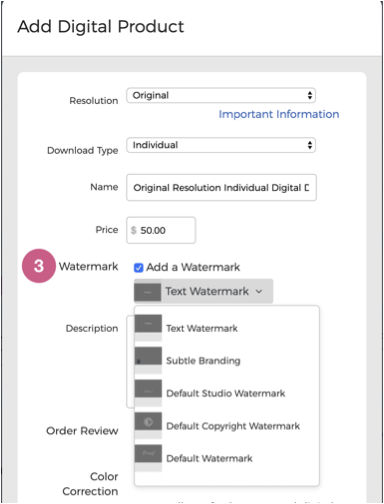Toggle the Add a Watermark checkbox
The image size is (384, 504).
pos(138,268)
